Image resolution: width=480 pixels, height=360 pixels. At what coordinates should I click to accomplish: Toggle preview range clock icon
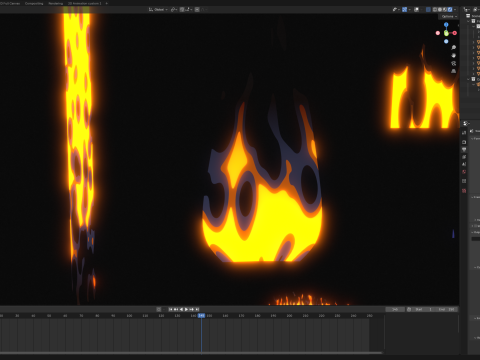[x=409, y=309]
